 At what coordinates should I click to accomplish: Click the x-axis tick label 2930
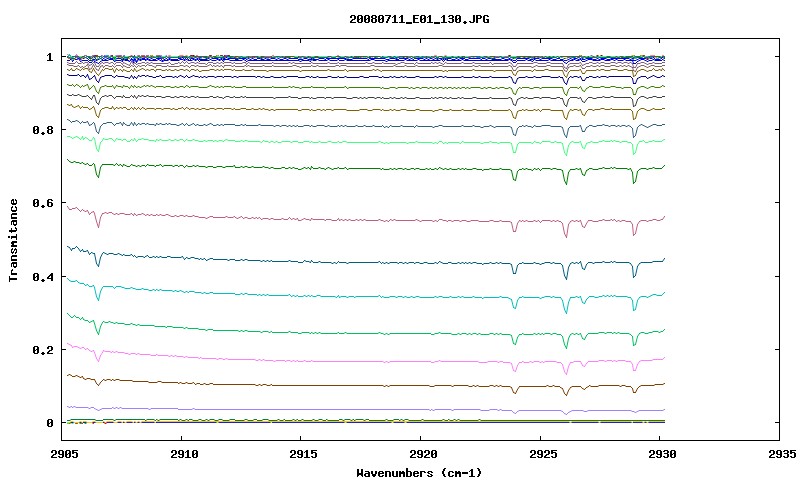(x=662, y=454)
